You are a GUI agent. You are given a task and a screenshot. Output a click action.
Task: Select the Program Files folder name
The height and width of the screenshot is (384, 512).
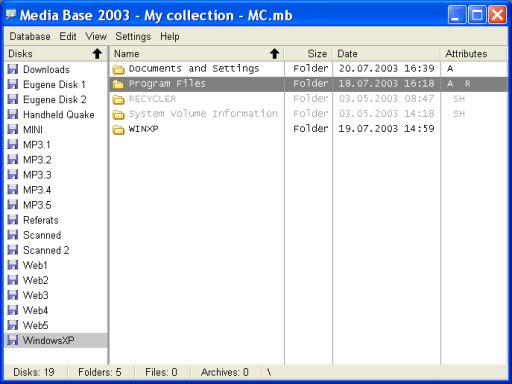click(167, 84)
